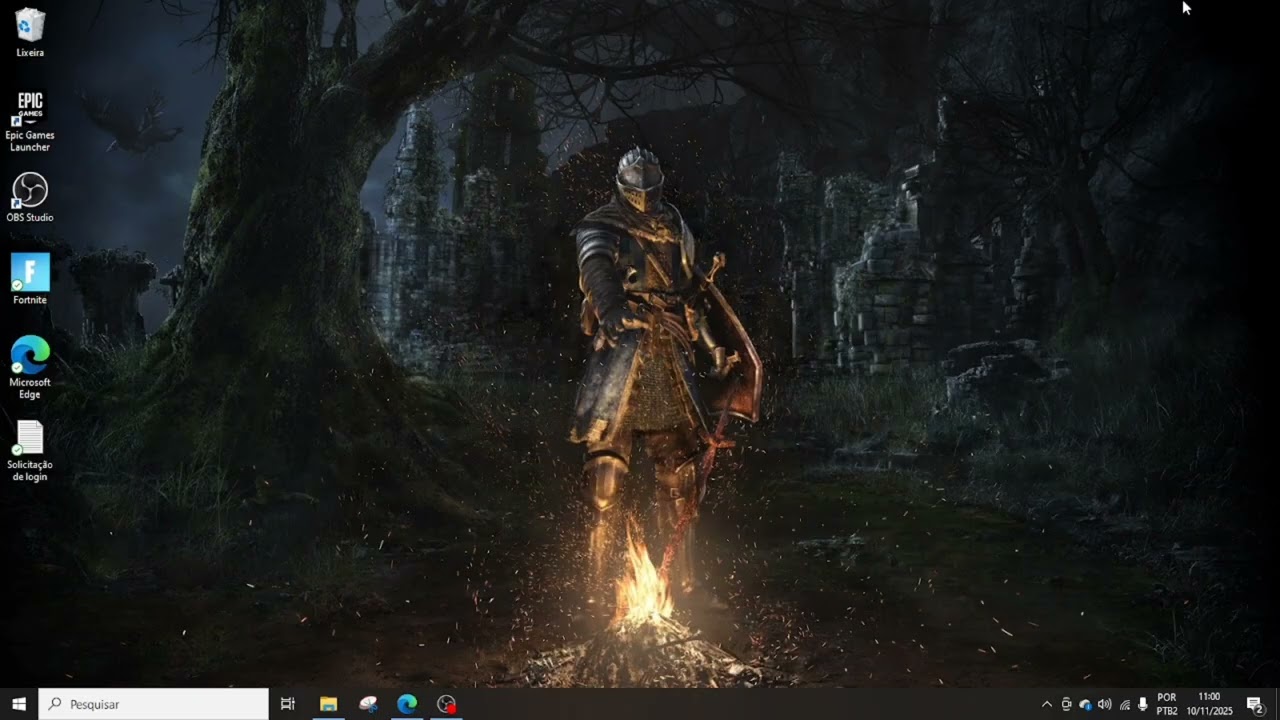Select the Lixeira recycle bin desktop icon
Image resolution: width=1280 pixels, height=720 pixels.
(30, 32)
